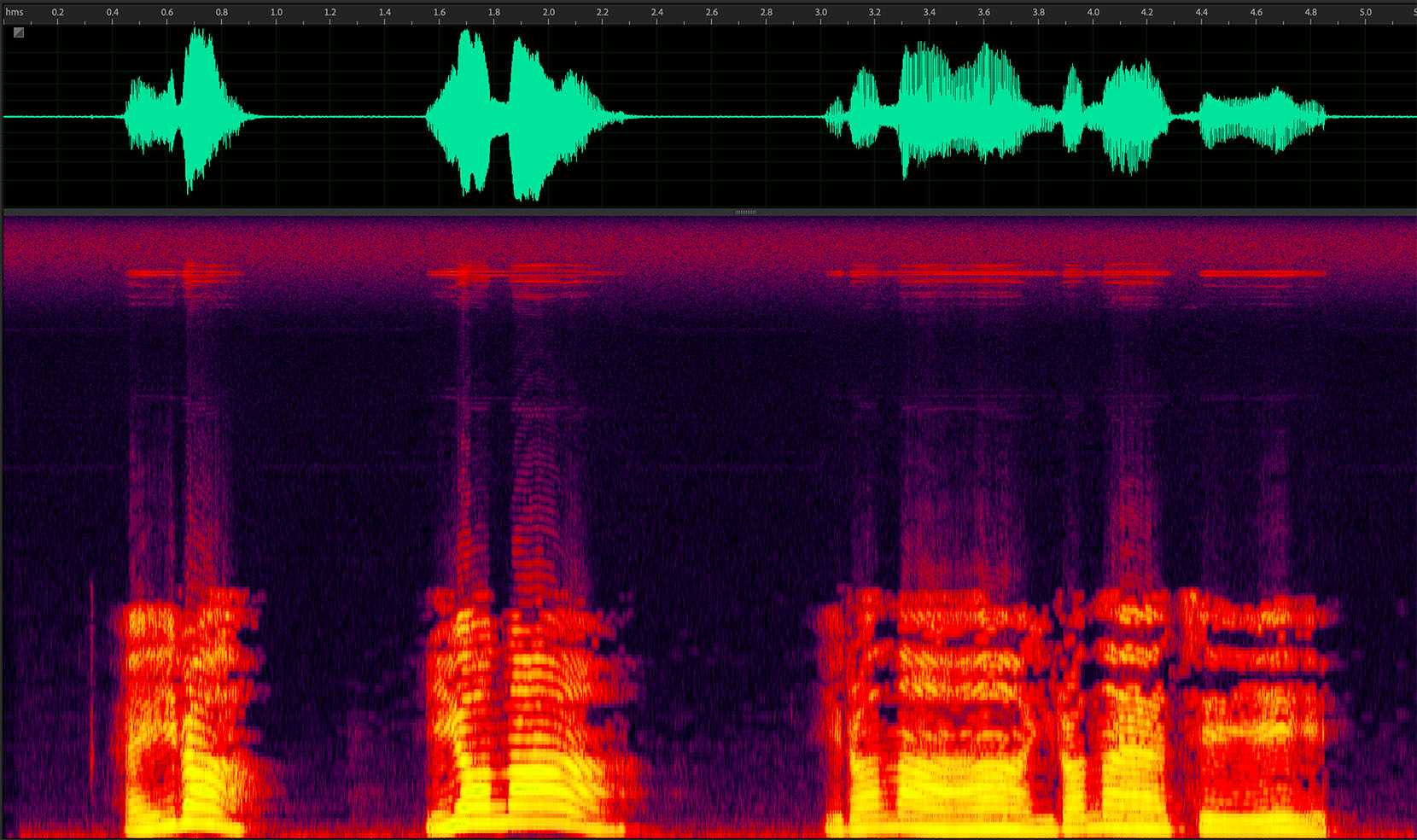Viewport: 1417px width, 840px height.
Task: Click the 3.6 mark on the time ruler
Action: coord(983,13)
